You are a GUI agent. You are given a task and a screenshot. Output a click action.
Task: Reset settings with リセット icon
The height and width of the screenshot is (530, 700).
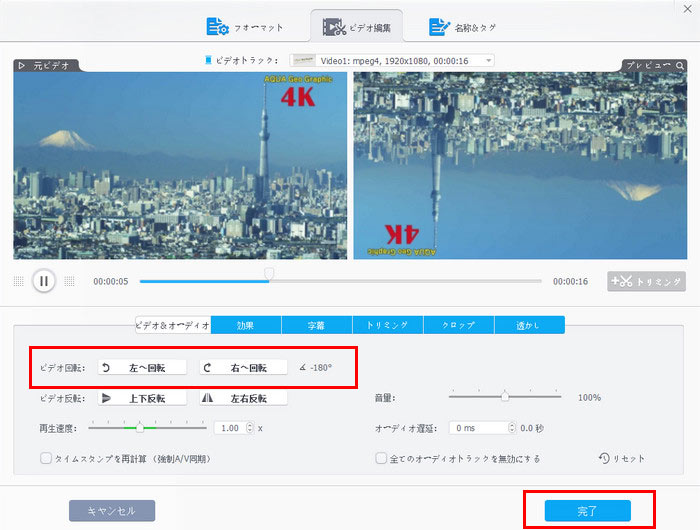[621, 458]
